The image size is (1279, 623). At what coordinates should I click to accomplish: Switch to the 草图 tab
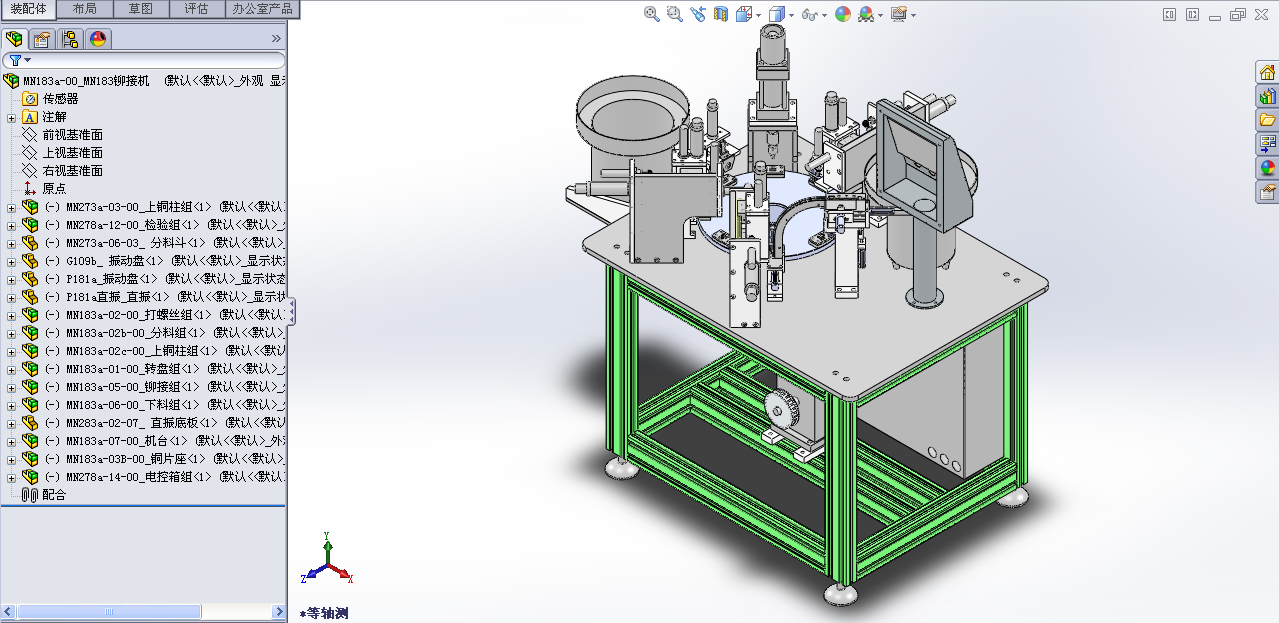[141, 9]
